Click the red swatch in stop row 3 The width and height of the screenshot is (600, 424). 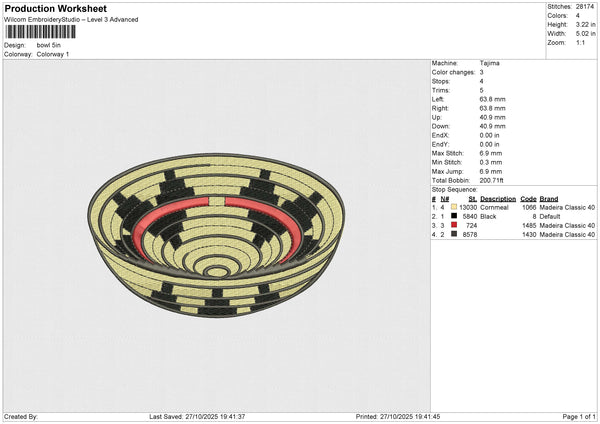(454, 226)
